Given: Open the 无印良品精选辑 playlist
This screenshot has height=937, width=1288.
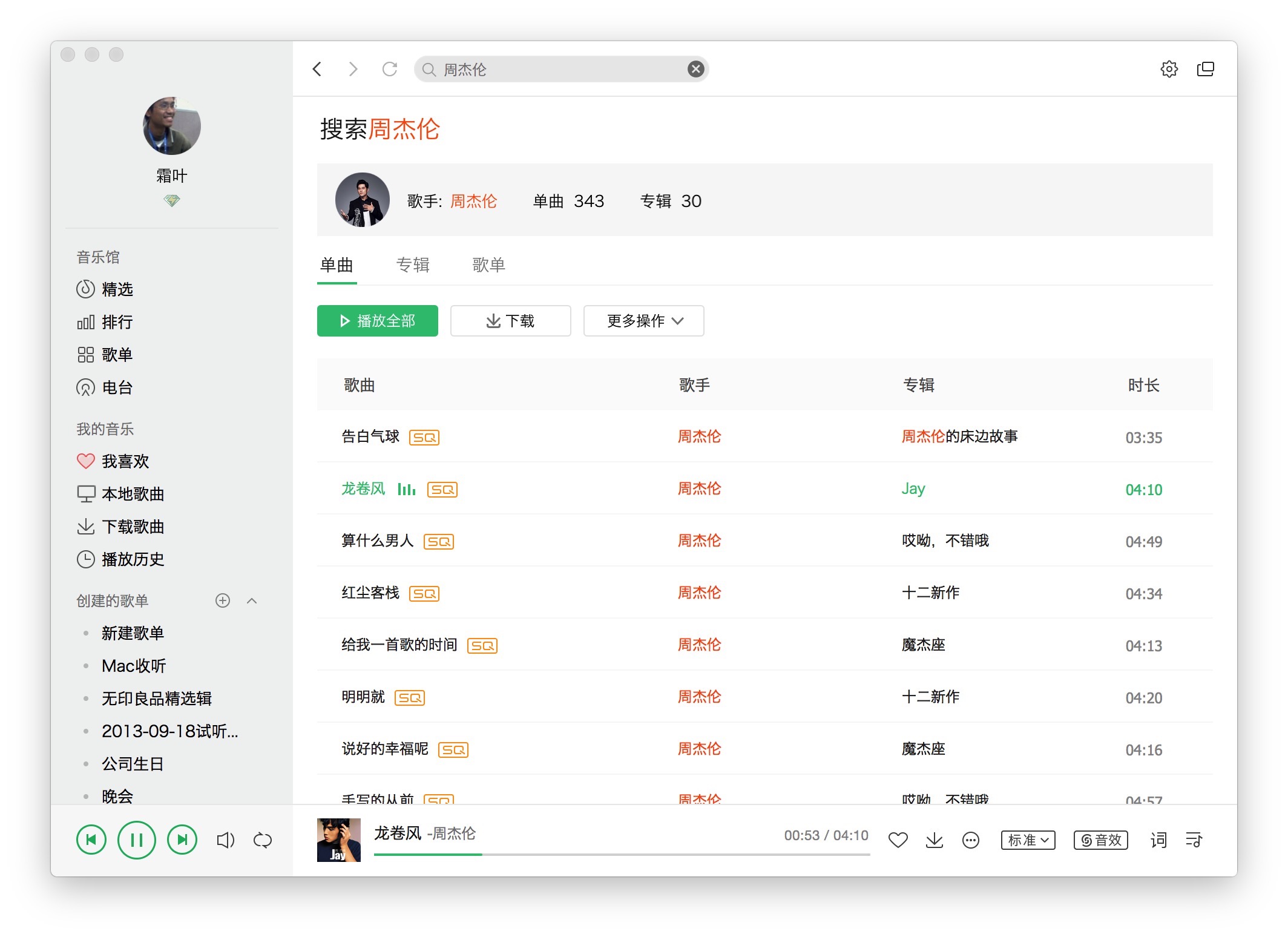Looking at the screenshot, I should pos(157,699).
